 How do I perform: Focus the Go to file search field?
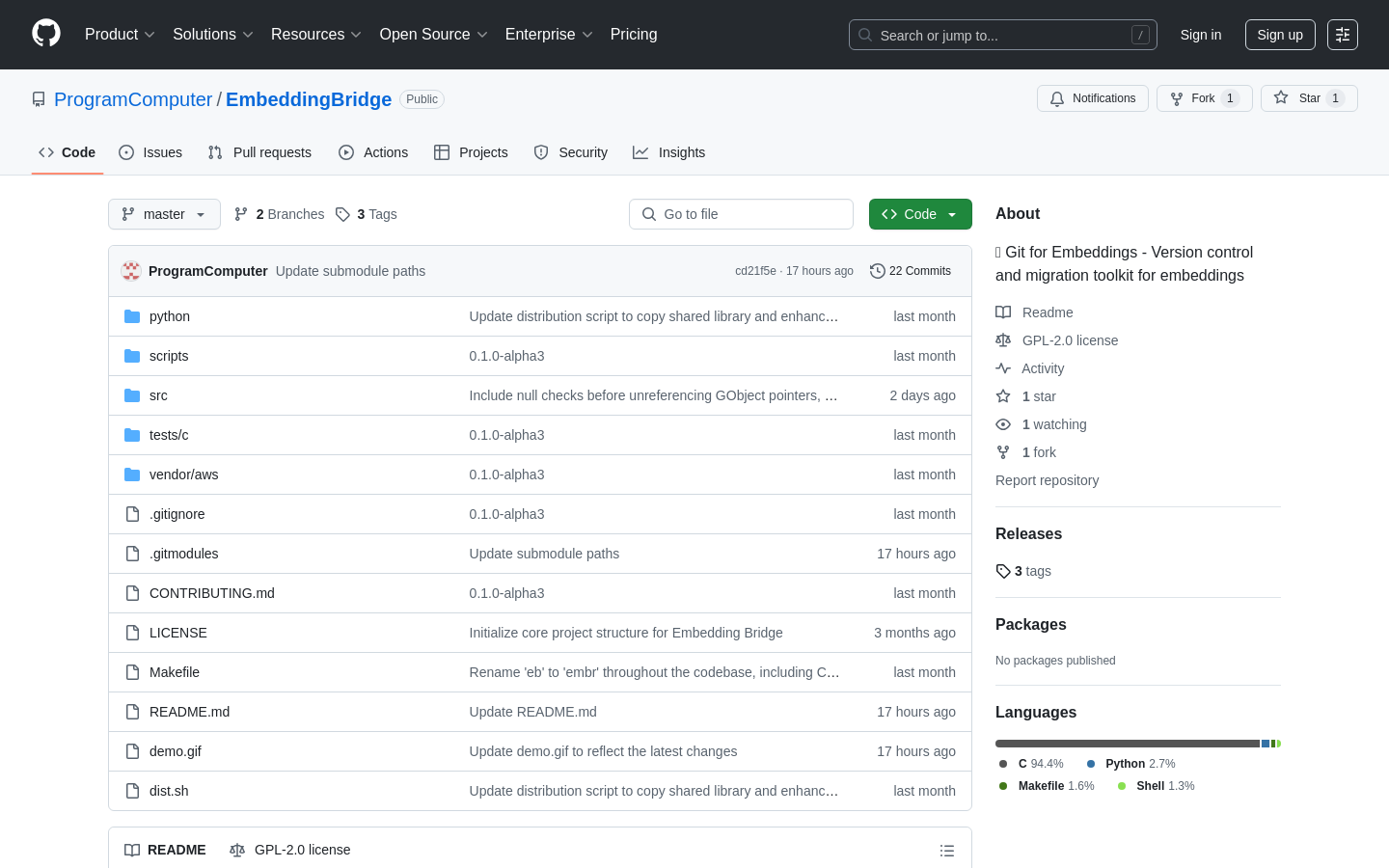coord(741,214)
